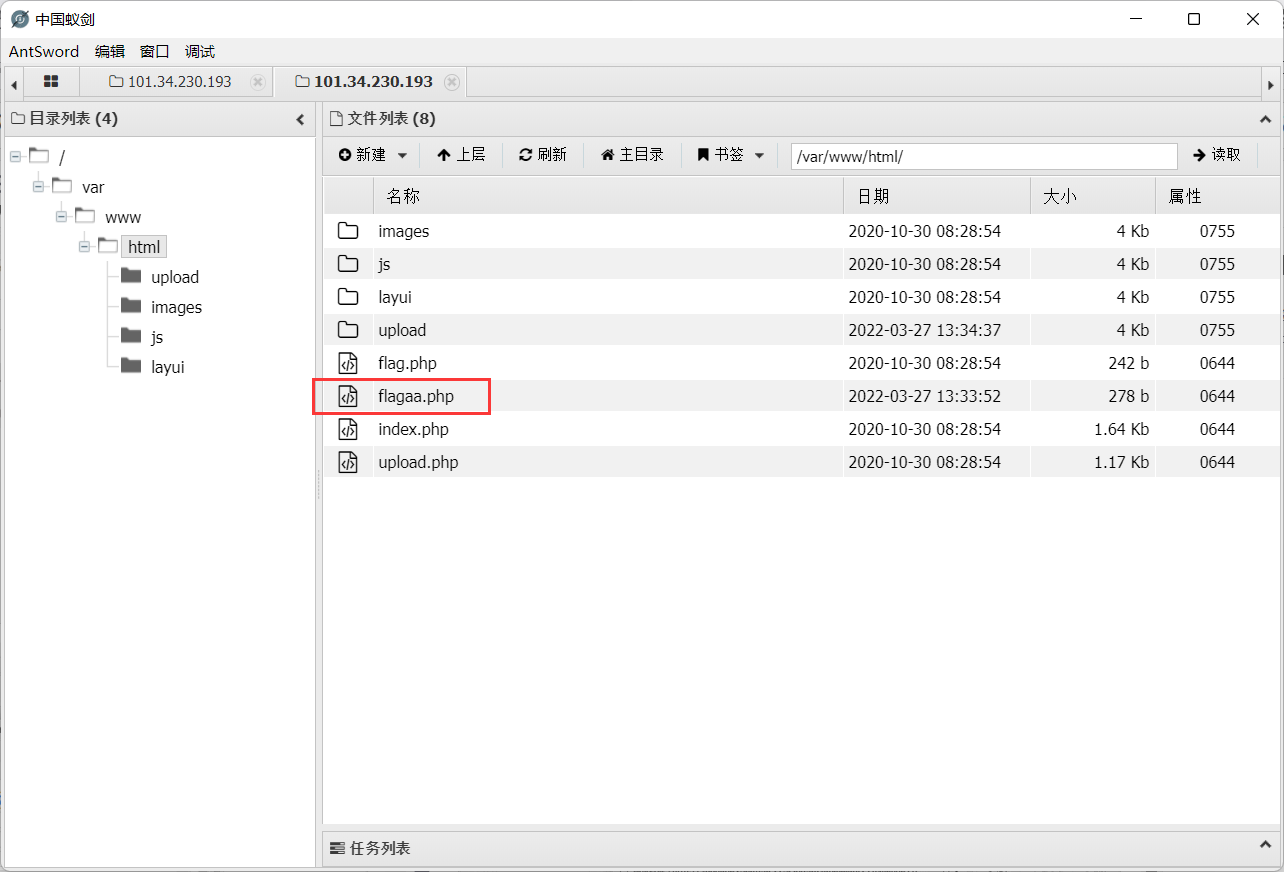Sort by 属性 column header
Viewport: 1284px width, 872px height.
tap(1217, 196)
